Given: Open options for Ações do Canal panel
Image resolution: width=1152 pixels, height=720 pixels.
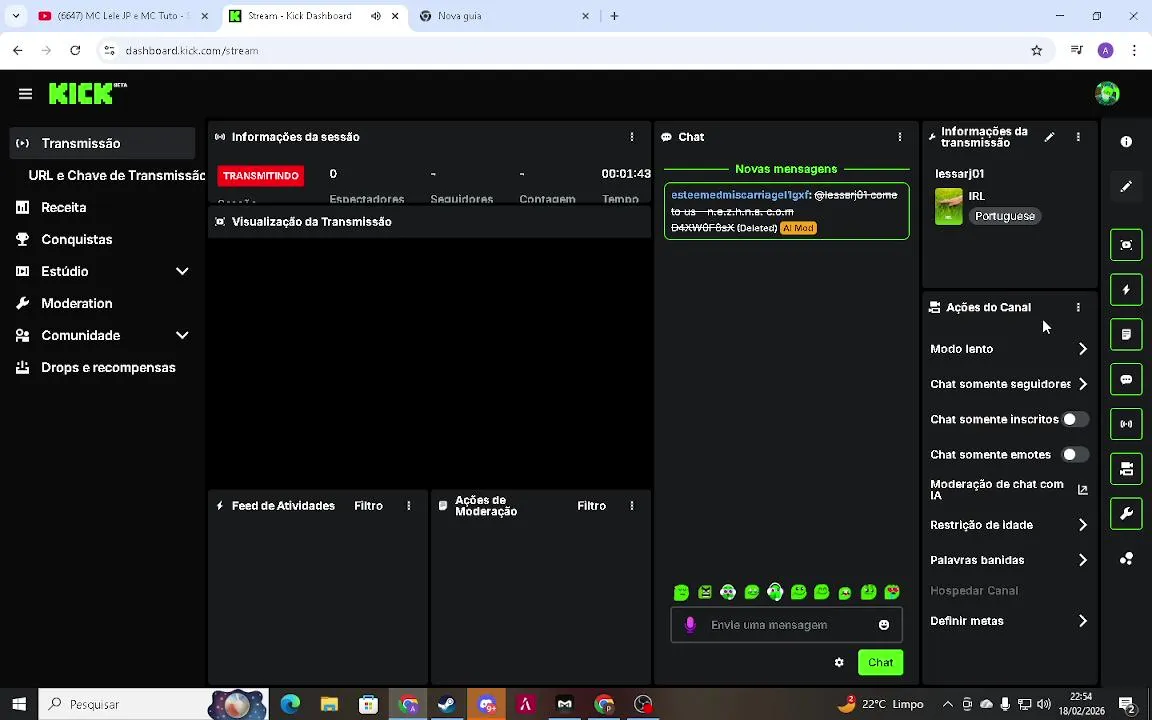Looking at the screenshot, I should 1078,307.
